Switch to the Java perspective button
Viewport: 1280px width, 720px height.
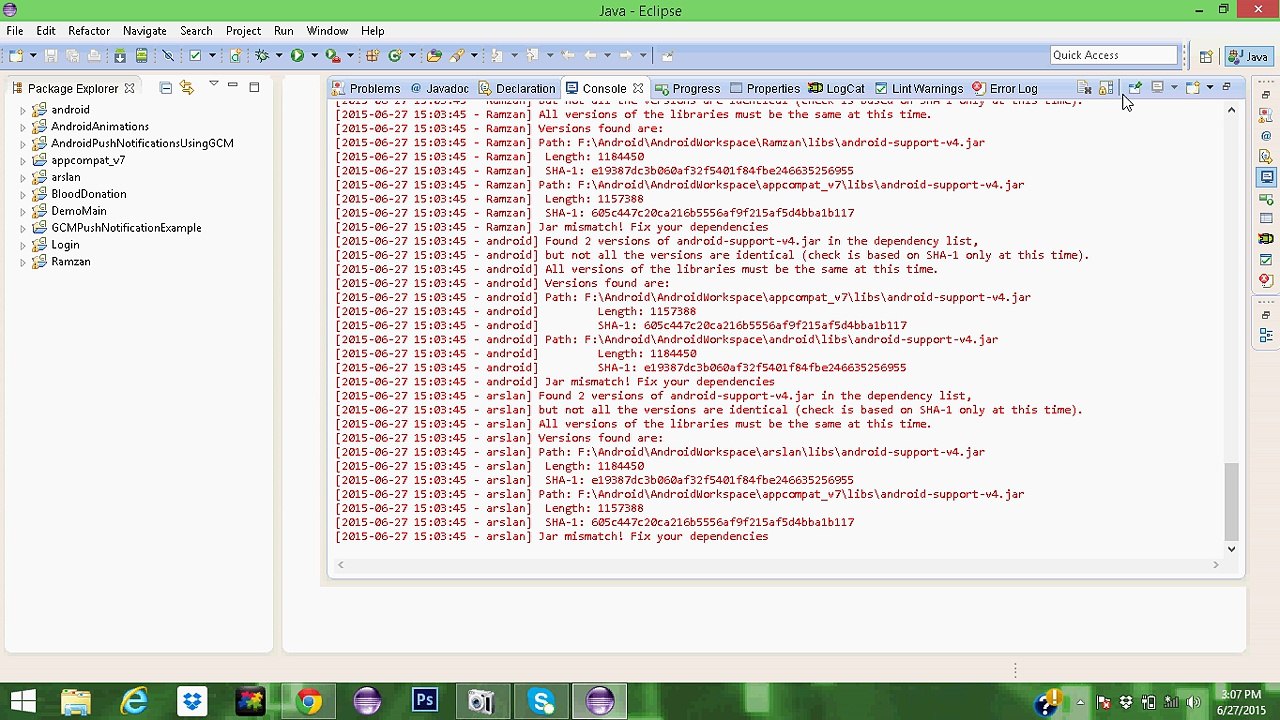click(1249, 56)
